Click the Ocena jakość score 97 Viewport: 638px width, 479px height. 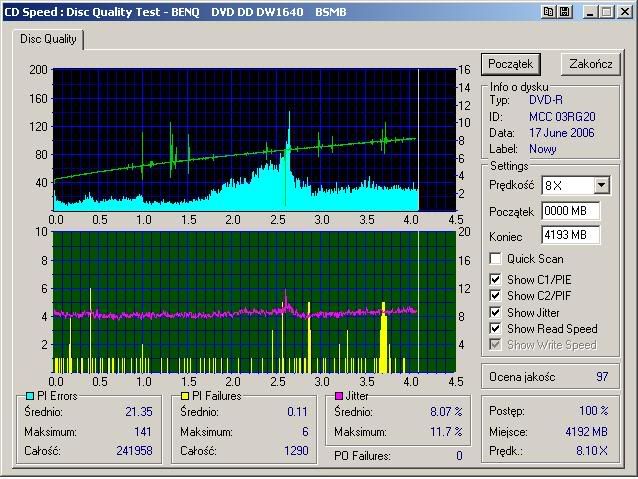(x=602, y=376)
